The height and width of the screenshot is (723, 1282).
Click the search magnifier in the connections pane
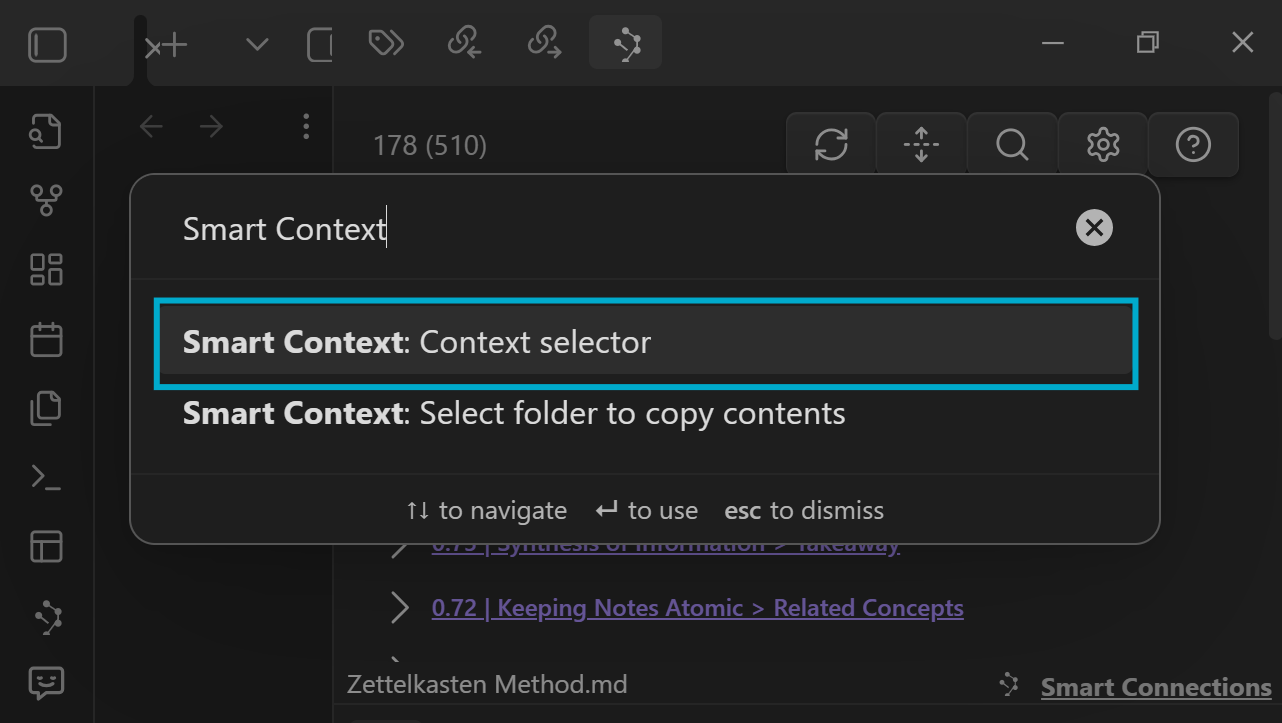1011,144
